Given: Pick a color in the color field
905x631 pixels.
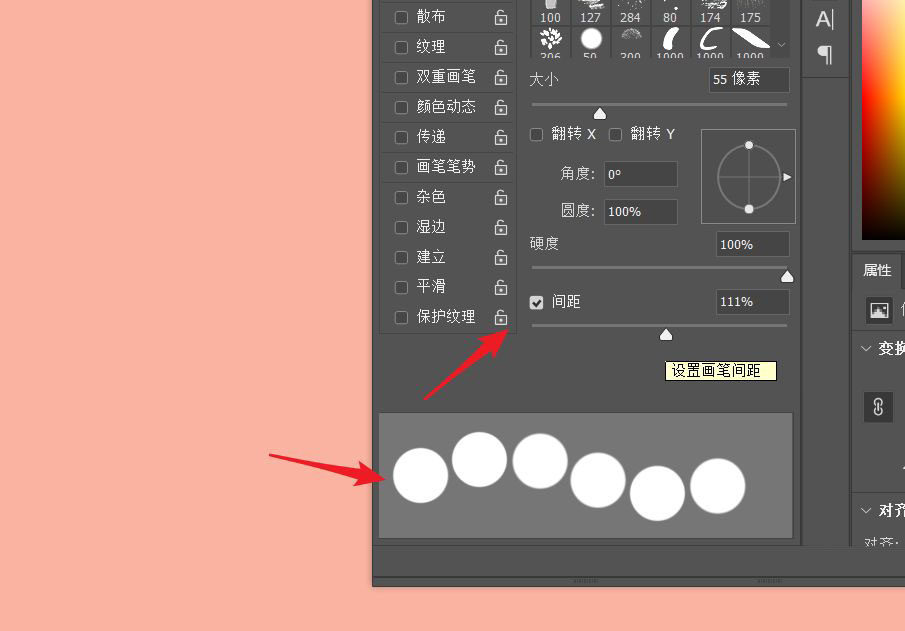Looking at the screenshot, I should (883, 120).
